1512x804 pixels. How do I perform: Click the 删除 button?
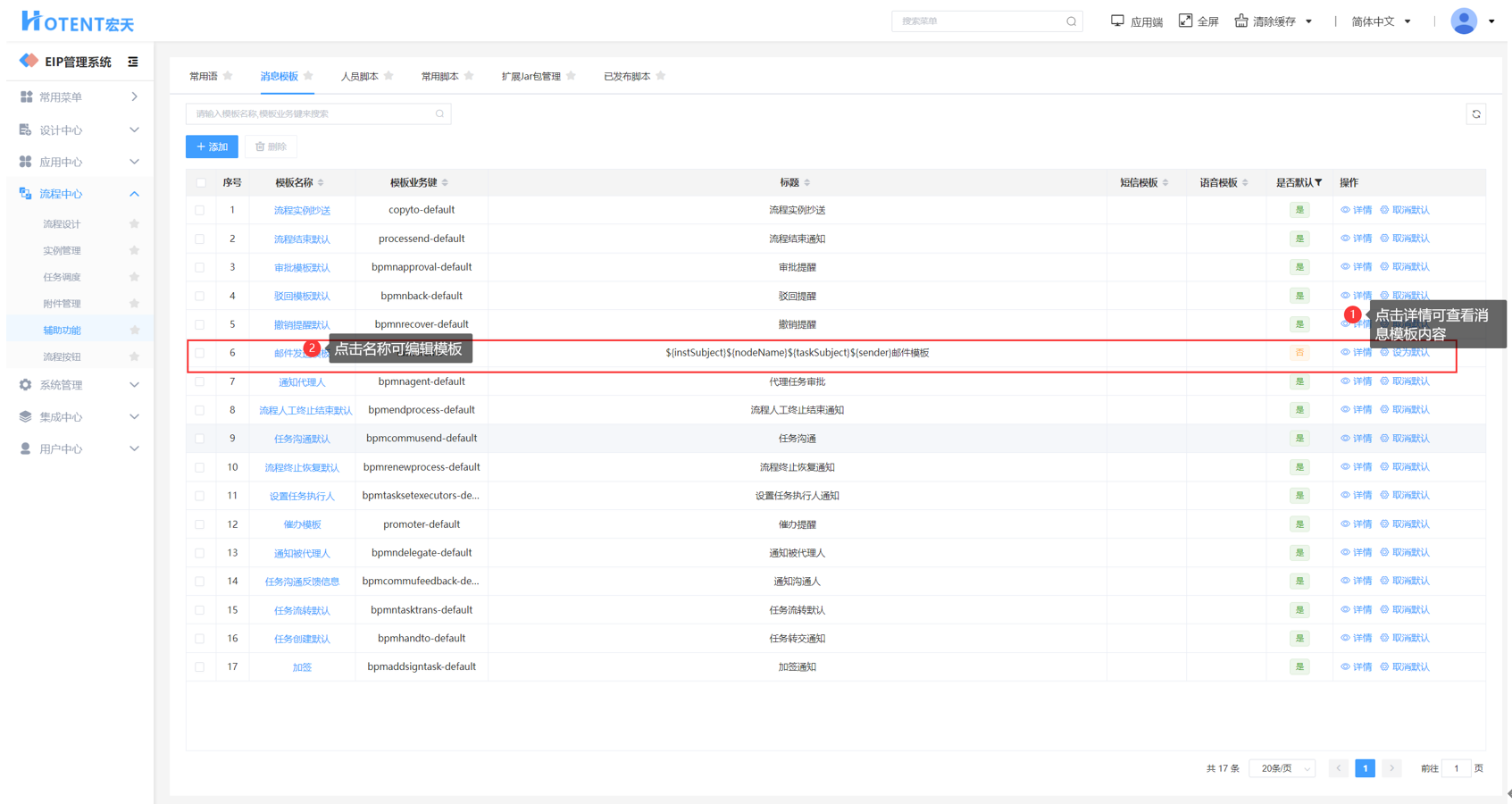(x=271, y=147)
